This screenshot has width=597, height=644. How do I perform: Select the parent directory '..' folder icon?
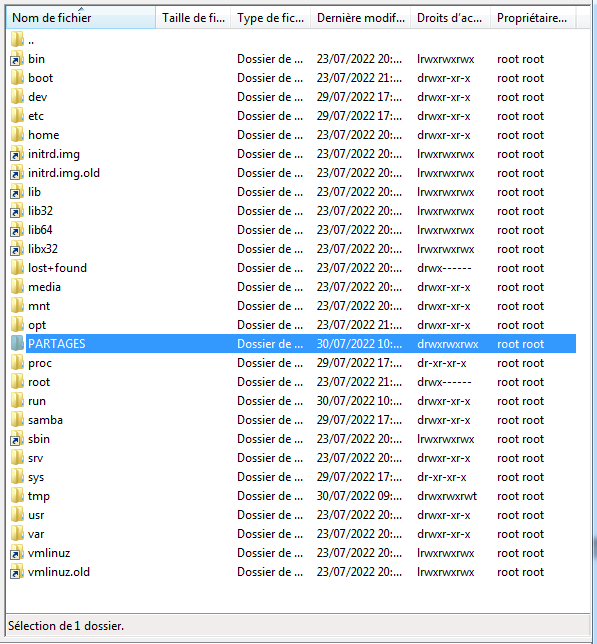pos(17,40)
